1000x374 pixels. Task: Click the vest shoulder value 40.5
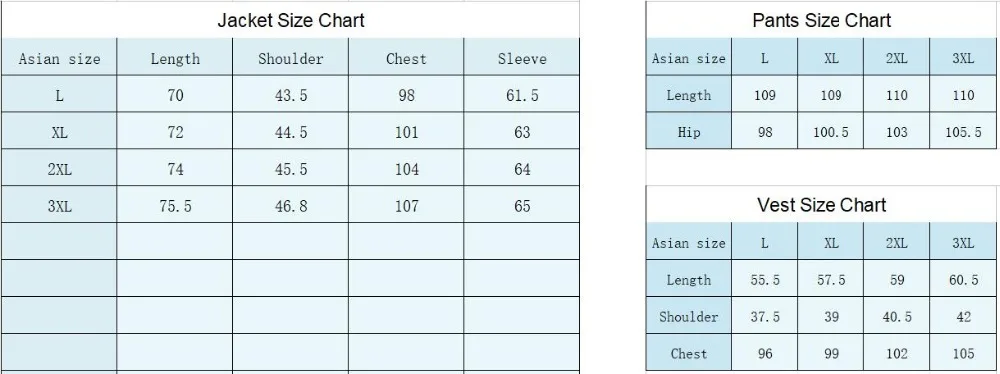tap(896, 317)
